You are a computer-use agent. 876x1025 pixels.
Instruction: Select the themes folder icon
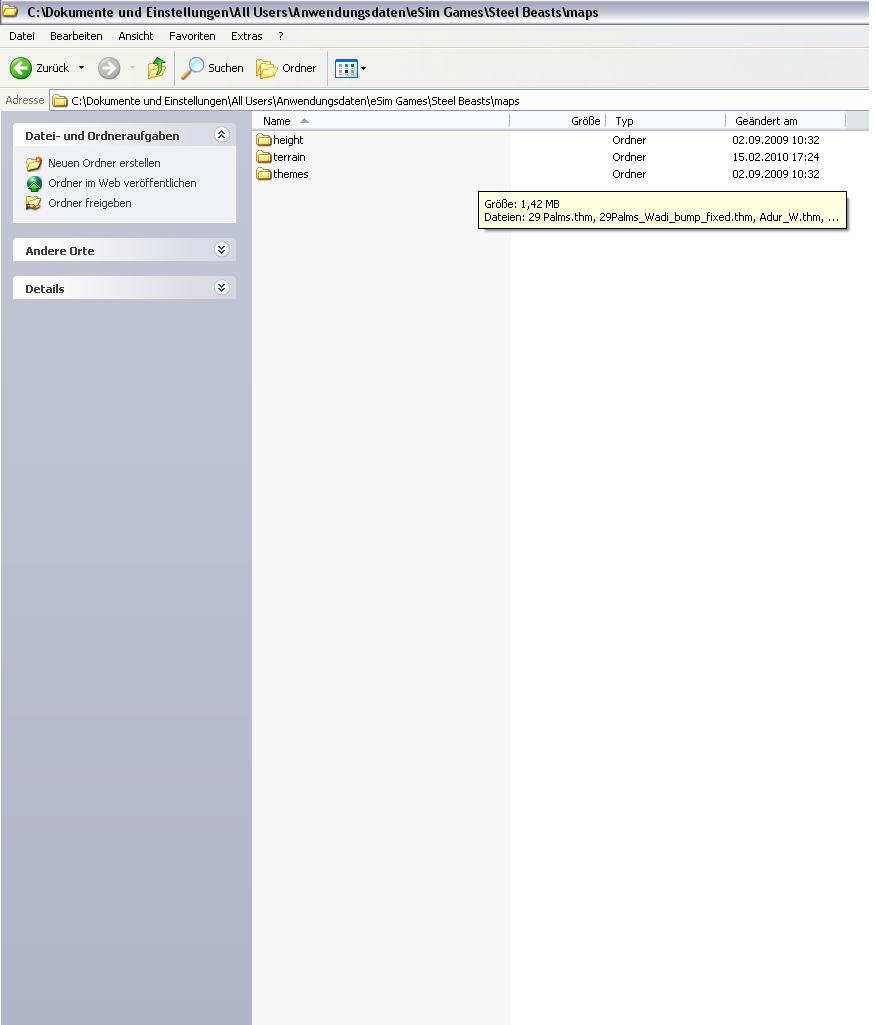coord(264,174)
